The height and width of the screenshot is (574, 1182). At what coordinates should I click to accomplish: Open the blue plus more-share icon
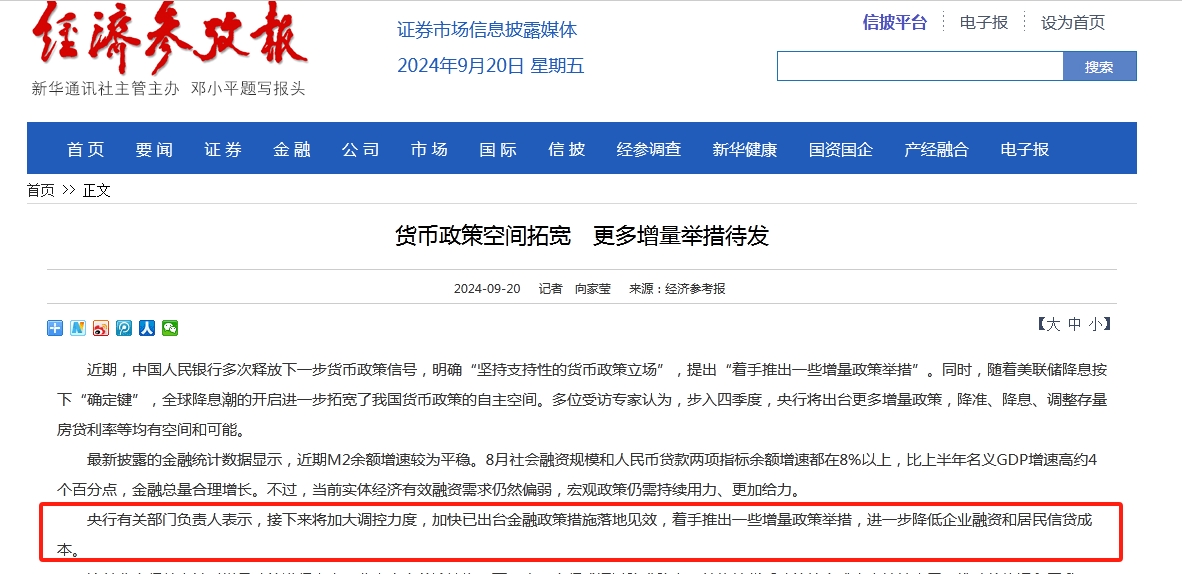click(x=55, y=328)
